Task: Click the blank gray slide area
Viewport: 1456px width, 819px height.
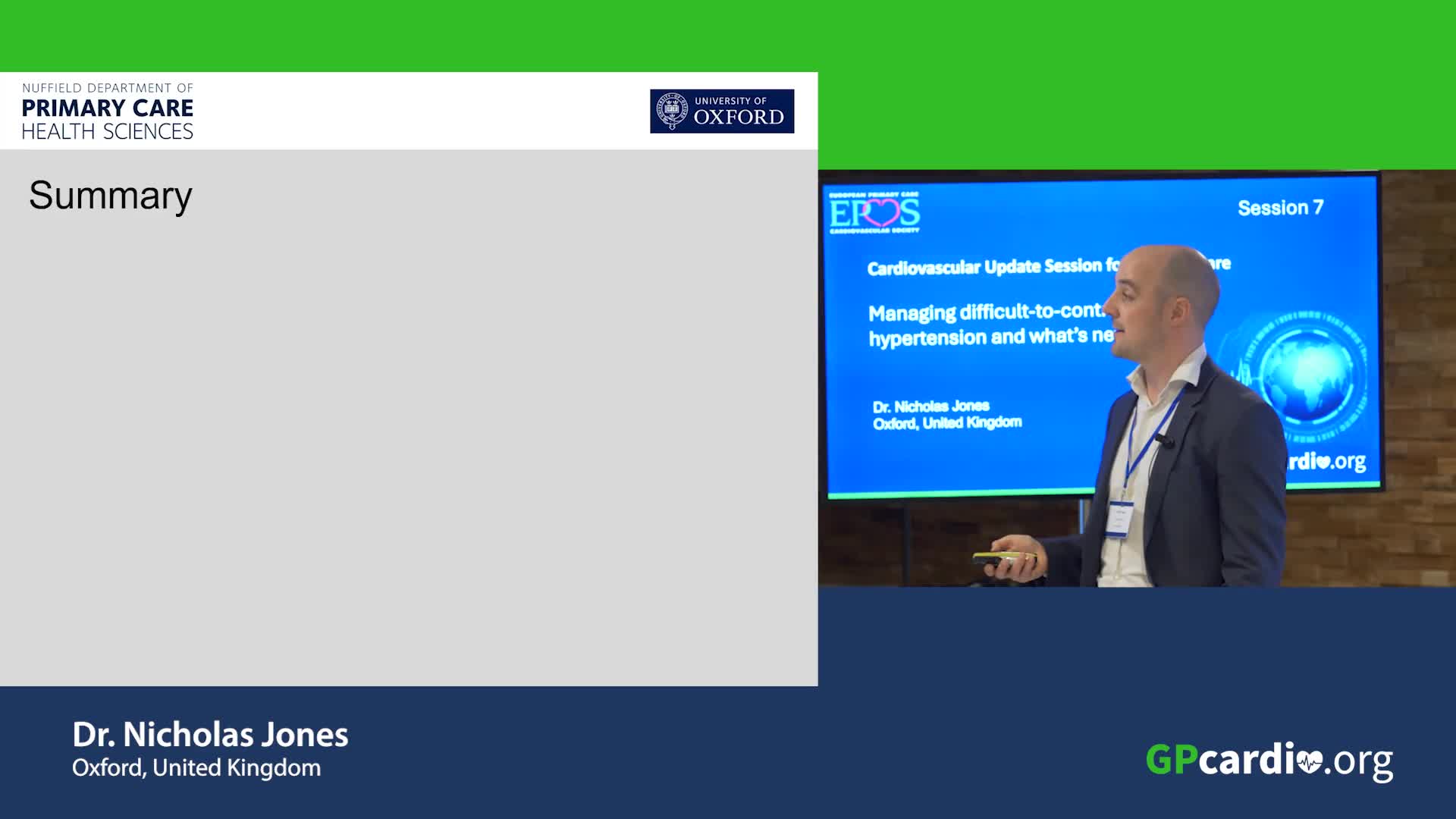Action: pyautogui.click(x=409, y=455)
